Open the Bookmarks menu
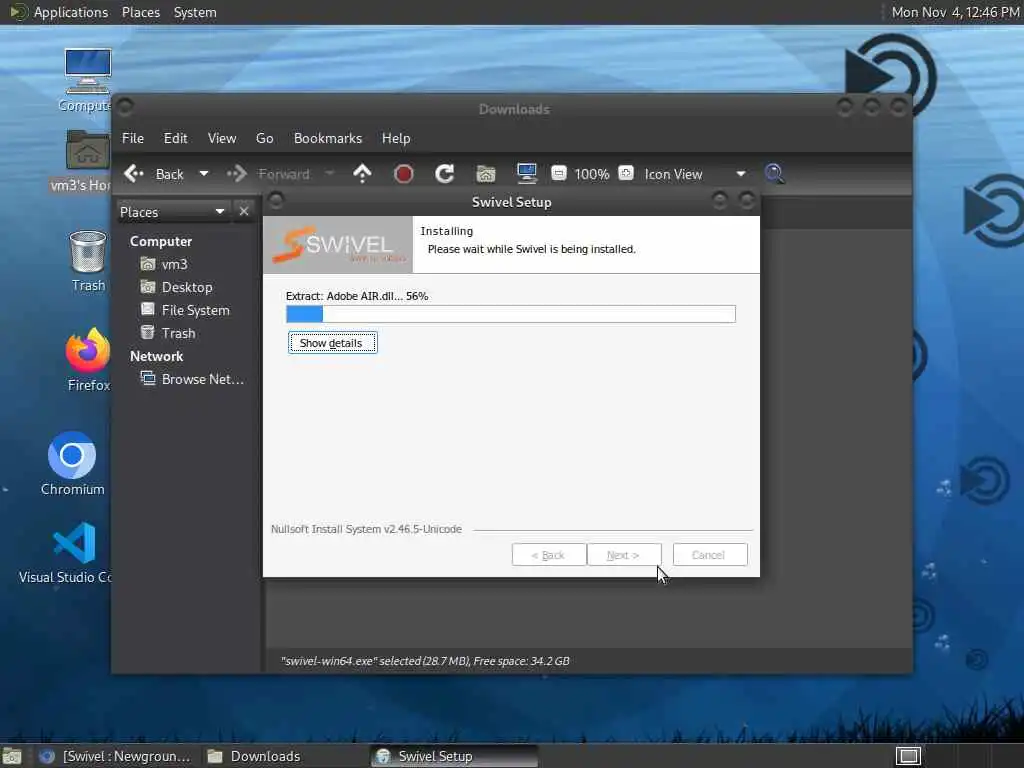This screenshot has width=1024, height=768. pos(328,138)
